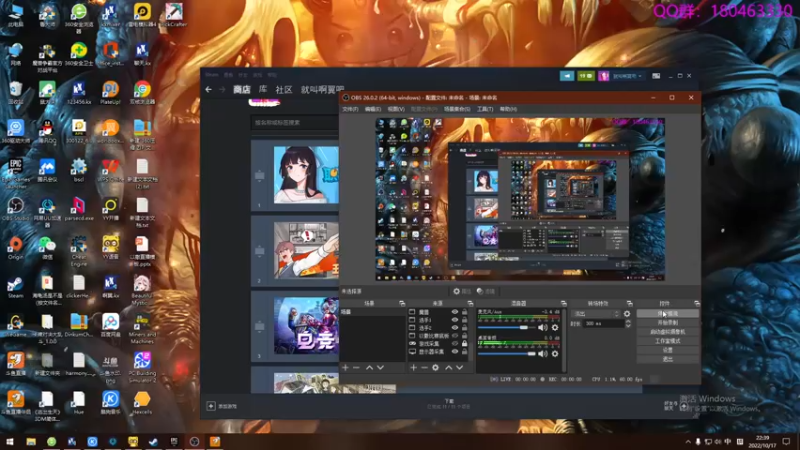This screenshot has width=800, height=450.
Task: Remove the selected scene with the minus icon
Action: (x=356, y=367)
